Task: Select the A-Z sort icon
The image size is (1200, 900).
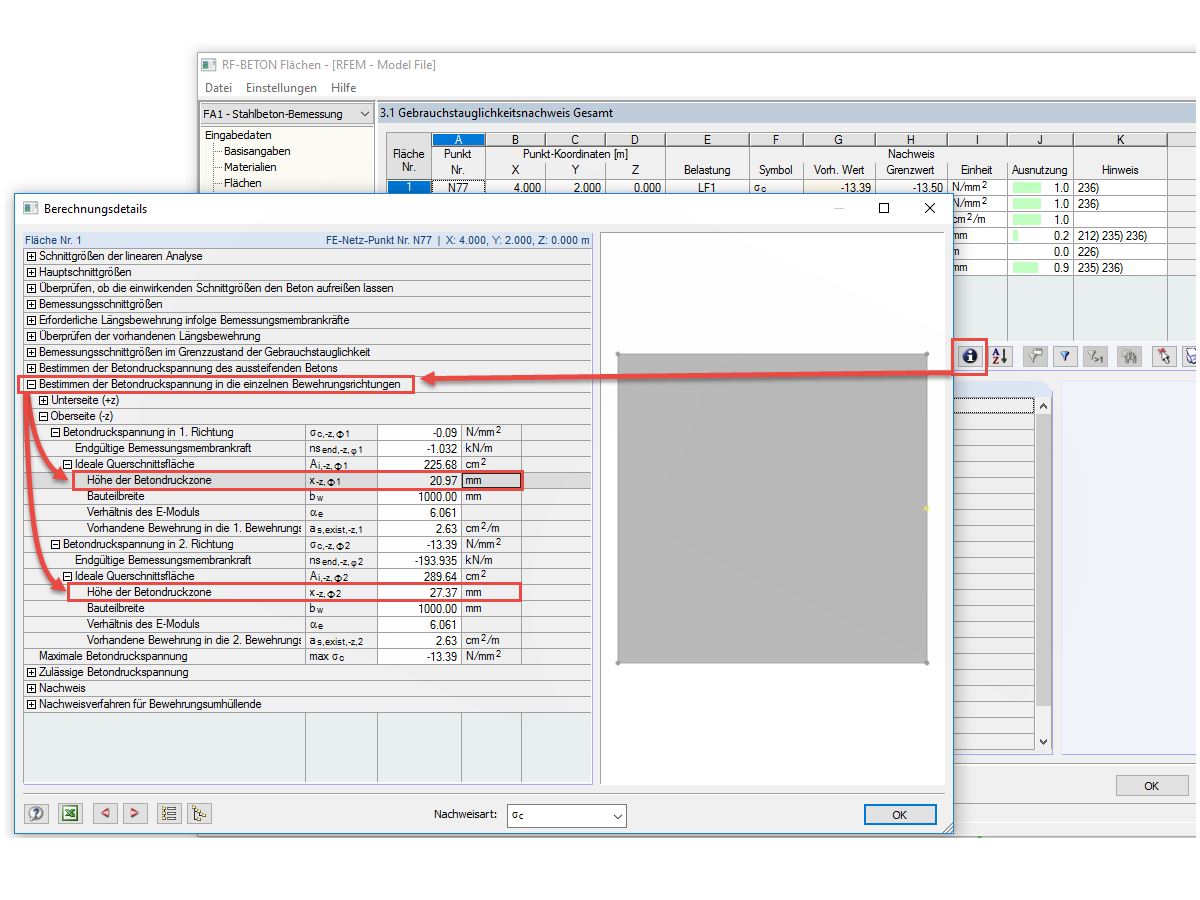Action: 999,356
